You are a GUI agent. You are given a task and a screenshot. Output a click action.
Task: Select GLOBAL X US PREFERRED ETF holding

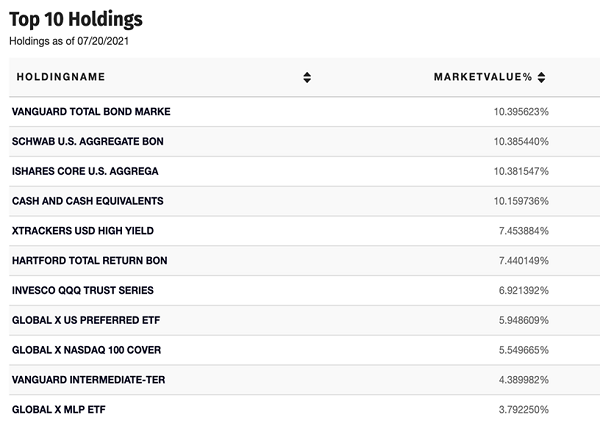[x=86, y=320]
